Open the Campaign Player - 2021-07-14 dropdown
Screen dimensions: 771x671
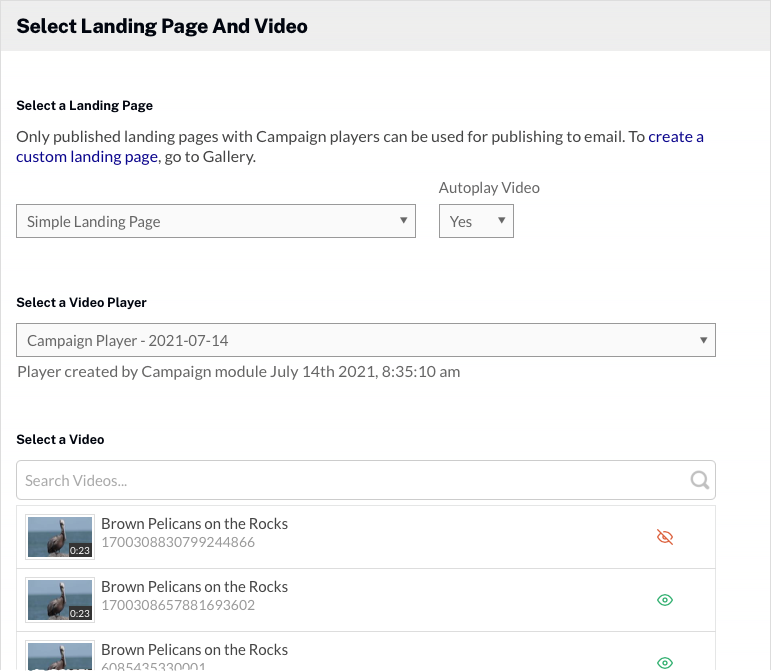pos(365,340)
